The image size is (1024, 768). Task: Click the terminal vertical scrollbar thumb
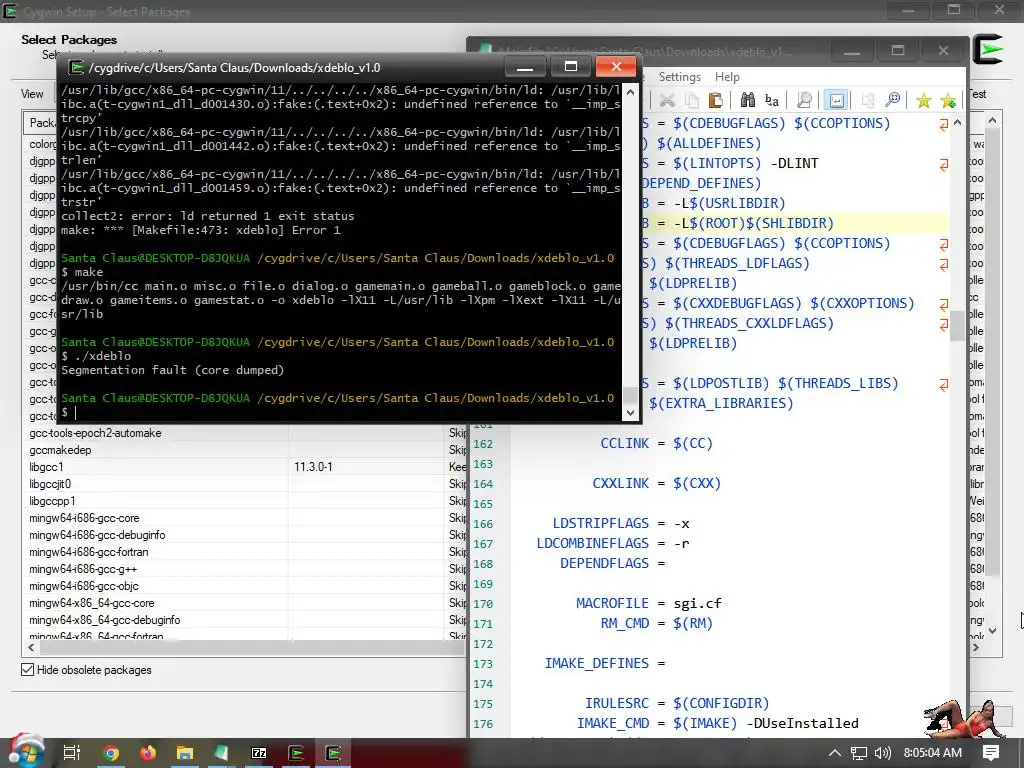tap(630, 395)
